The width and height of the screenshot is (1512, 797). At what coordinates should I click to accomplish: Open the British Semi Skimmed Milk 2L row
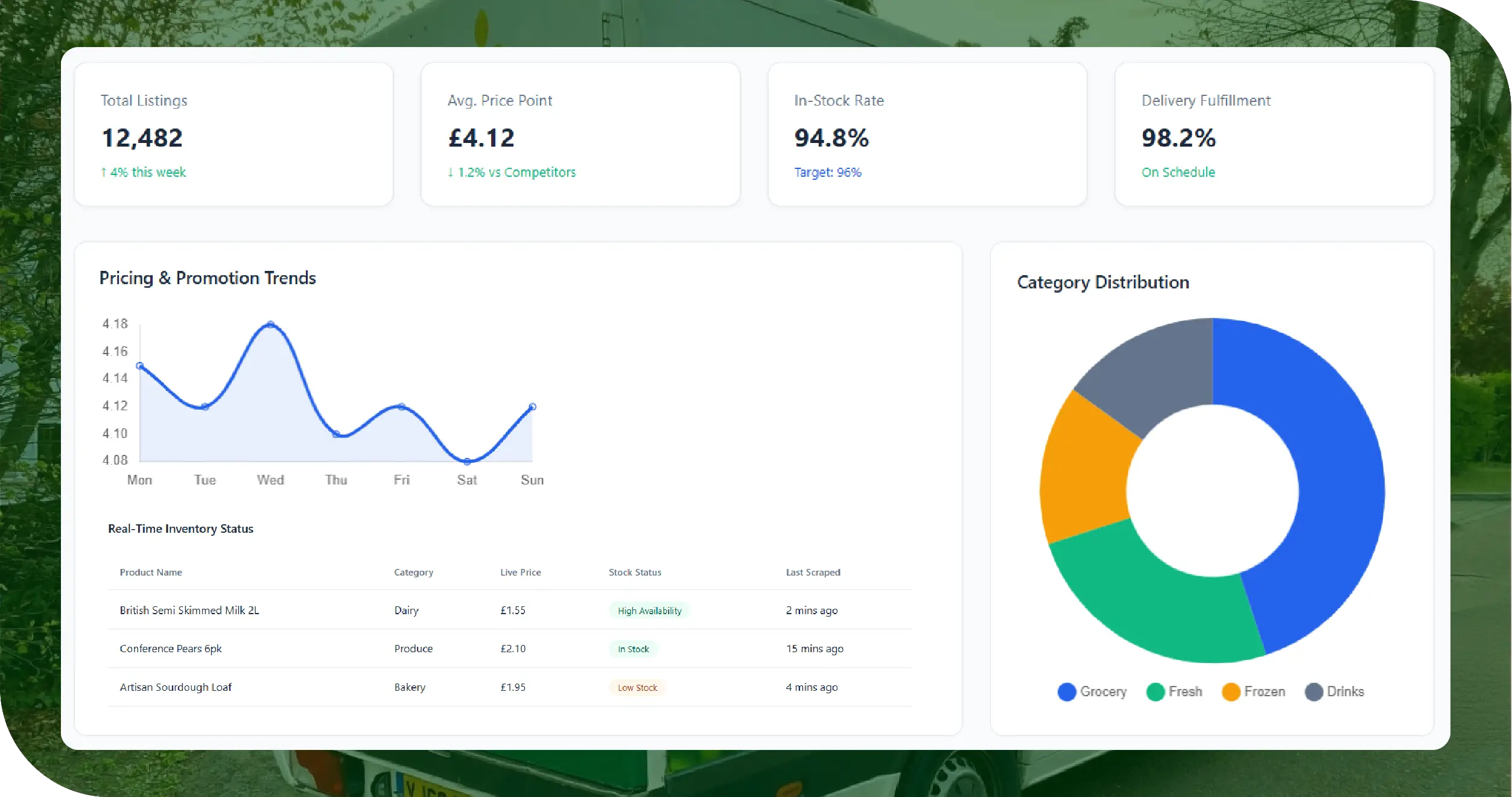tap(189, 610)
